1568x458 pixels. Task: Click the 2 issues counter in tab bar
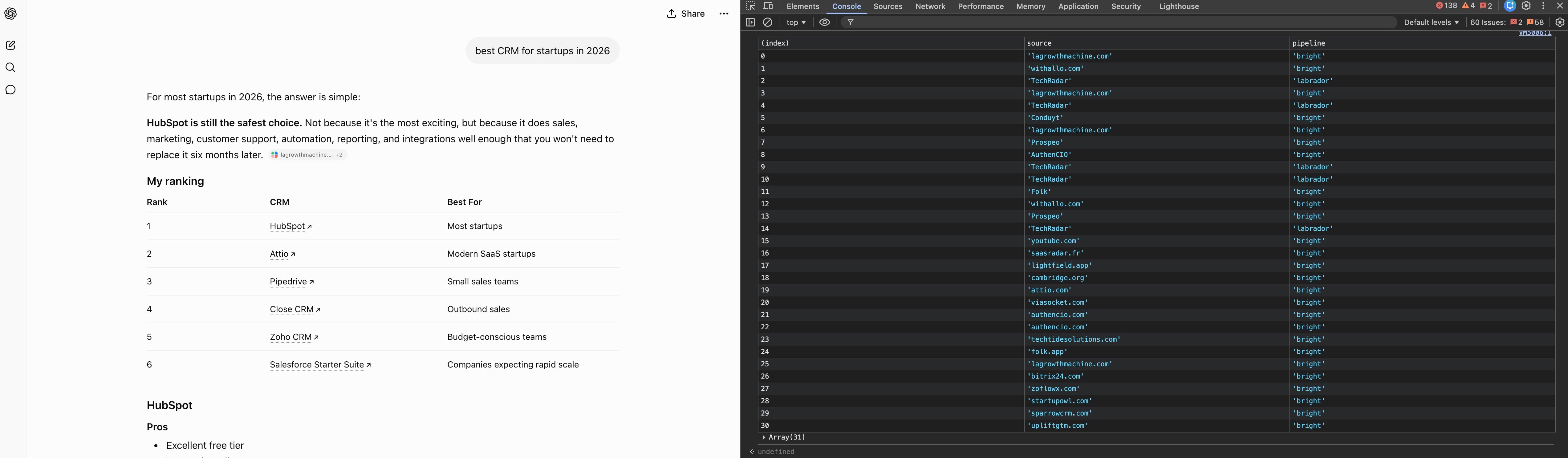pos(1486,6)
